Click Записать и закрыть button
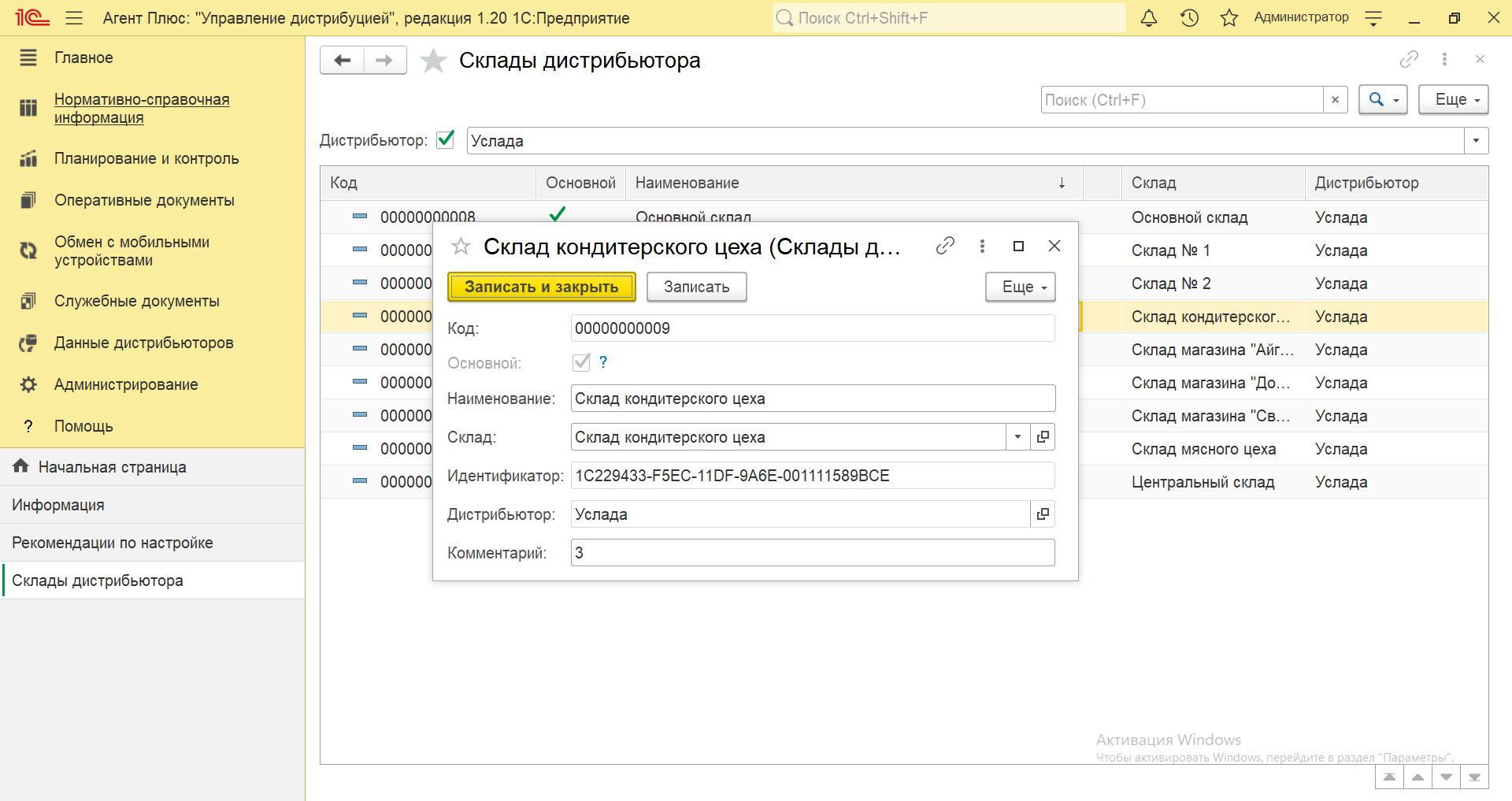Image resolution: width=1512 pixels, height=801 pixels. tap(542, 287)
